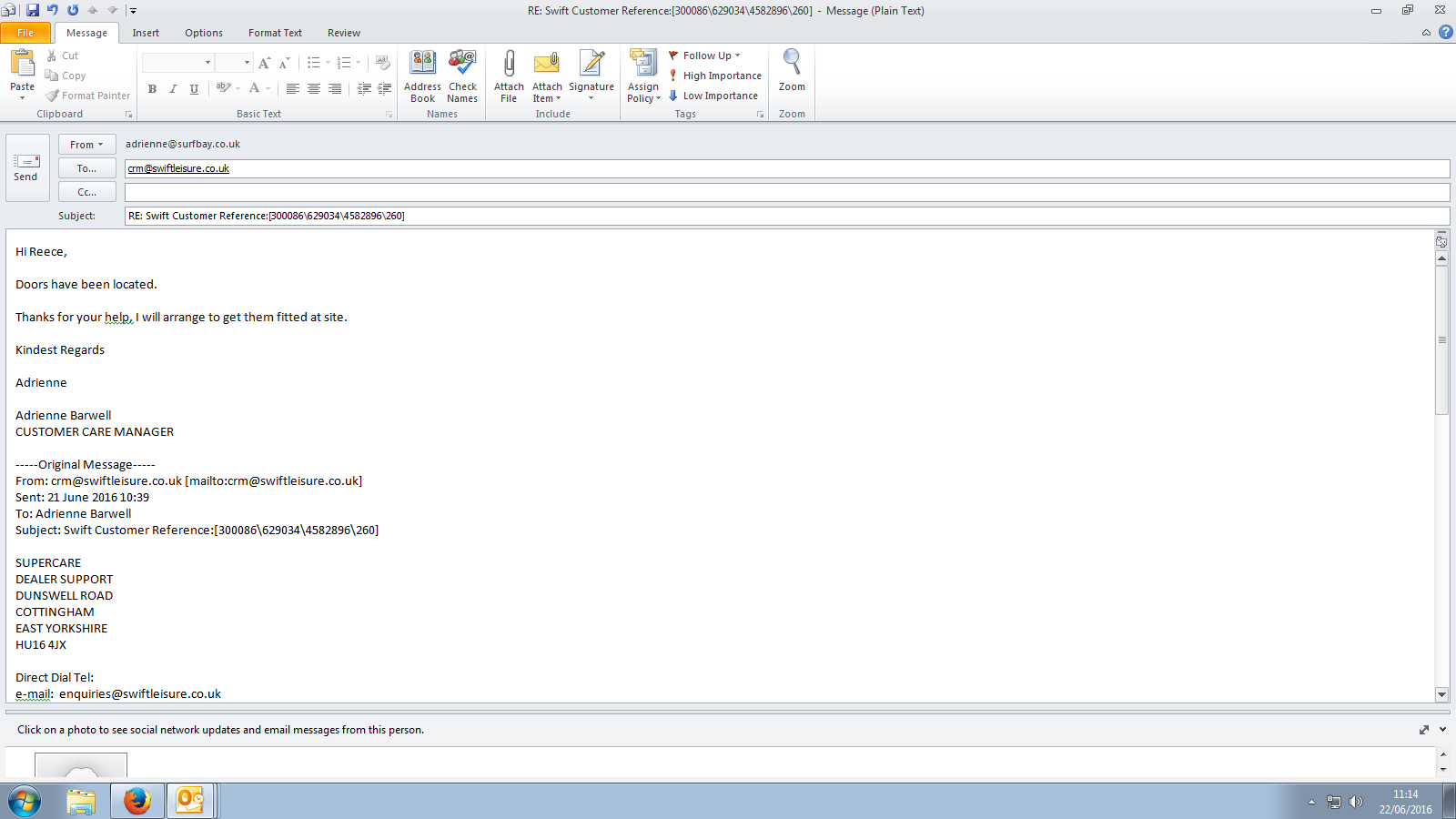Open the font name combo box

(x=177, y=63)
